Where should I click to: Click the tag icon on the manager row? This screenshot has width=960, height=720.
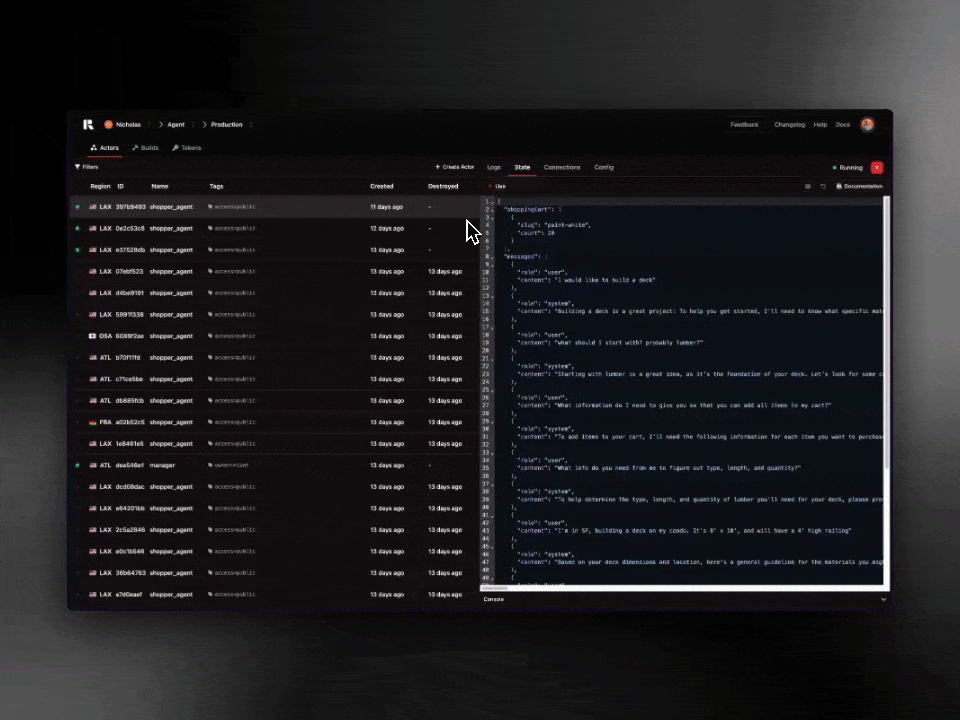click(x=210, y=465)
